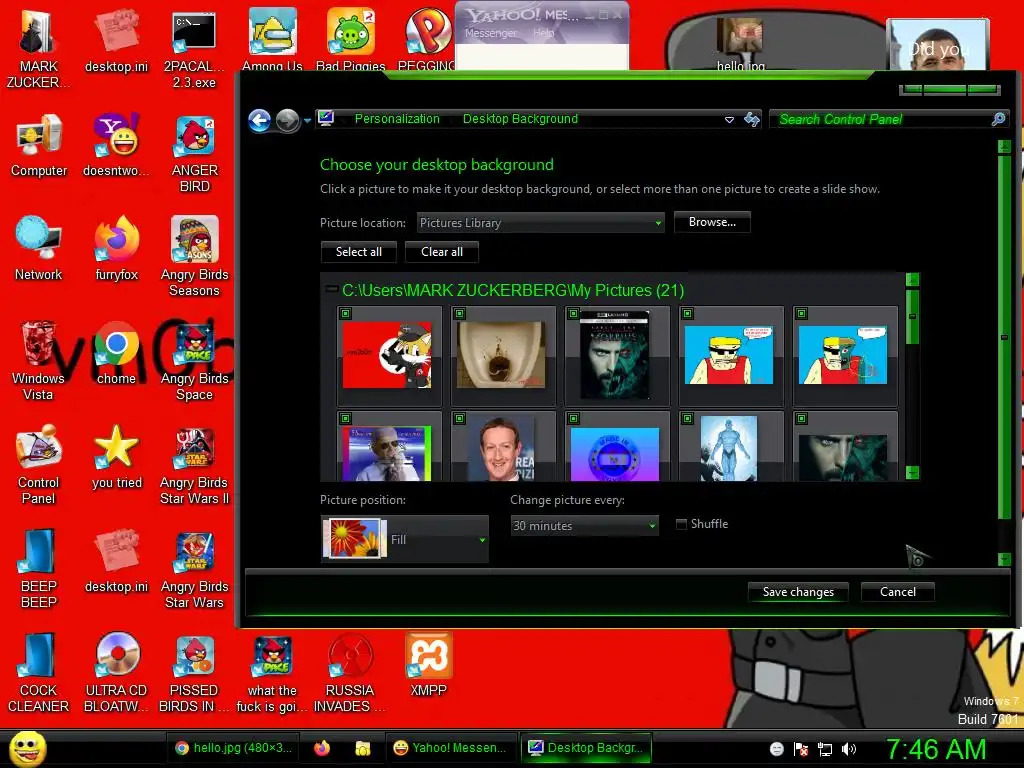
Task: Open the Messenger menu in Yahoo window
Action: click(491, 33)
